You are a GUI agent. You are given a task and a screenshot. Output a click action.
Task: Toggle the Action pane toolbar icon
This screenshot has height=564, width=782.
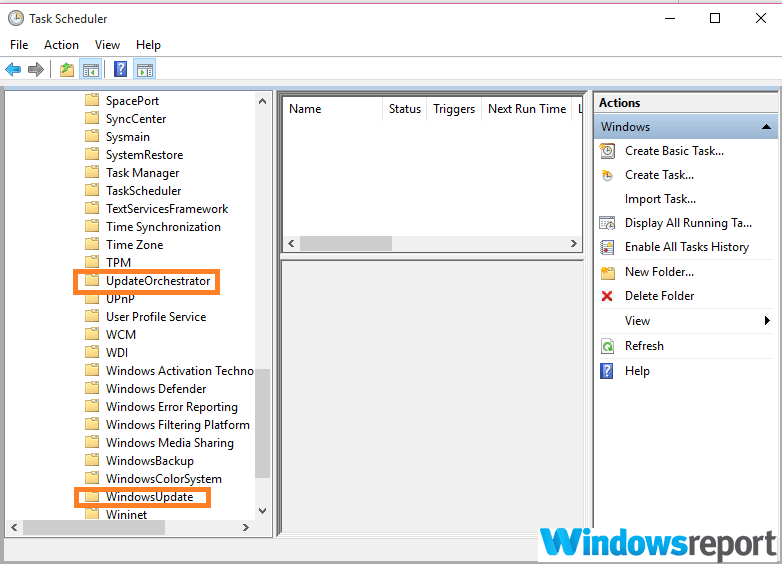145,69
